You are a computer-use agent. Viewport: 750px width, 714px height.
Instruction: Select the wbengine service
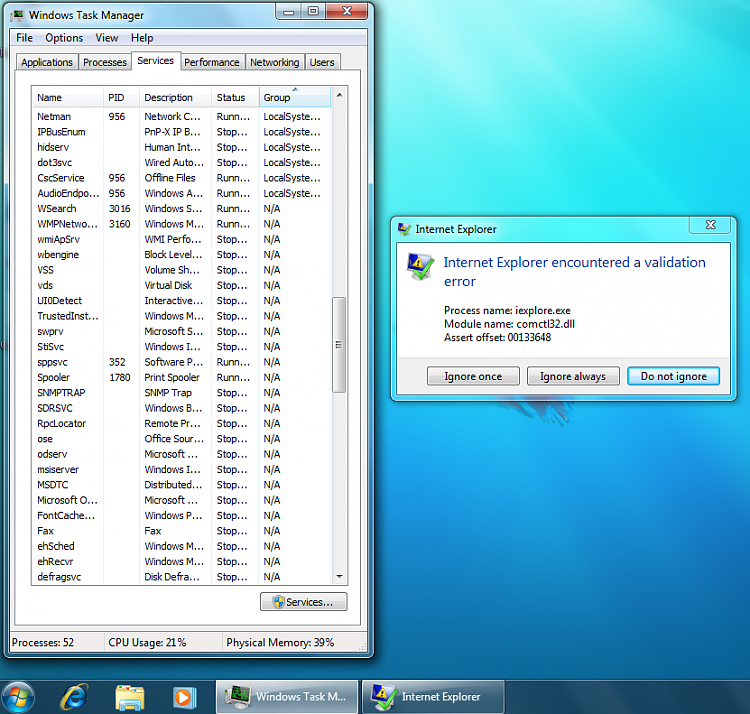(x=182, y=254)
